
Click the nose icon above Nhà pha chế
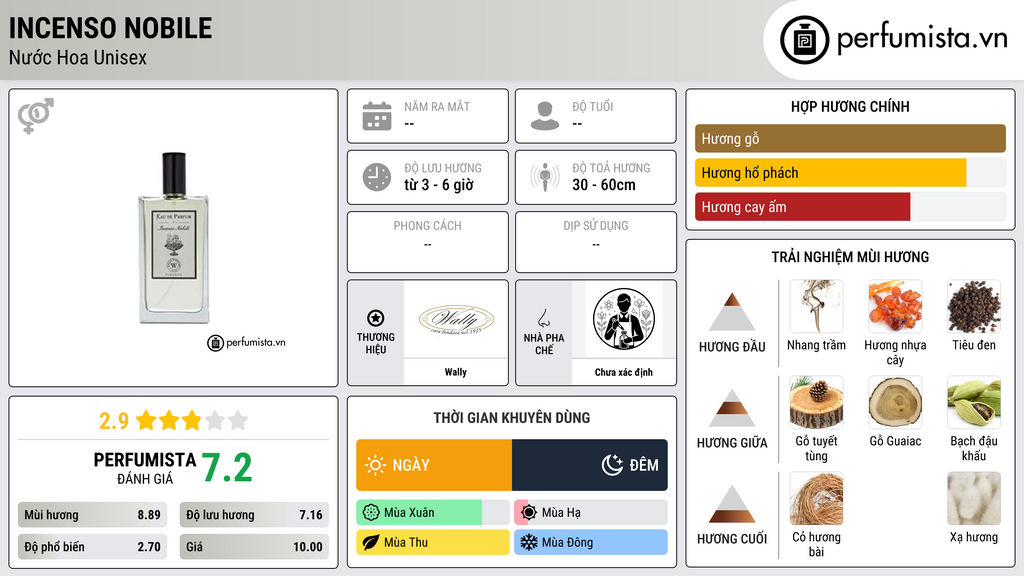(543, 318)
